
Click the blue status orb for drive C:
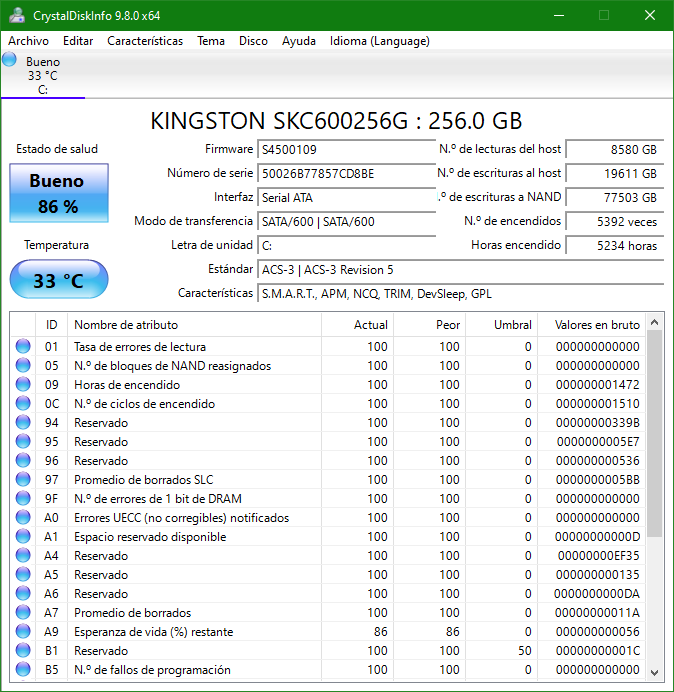click(10, 60)
